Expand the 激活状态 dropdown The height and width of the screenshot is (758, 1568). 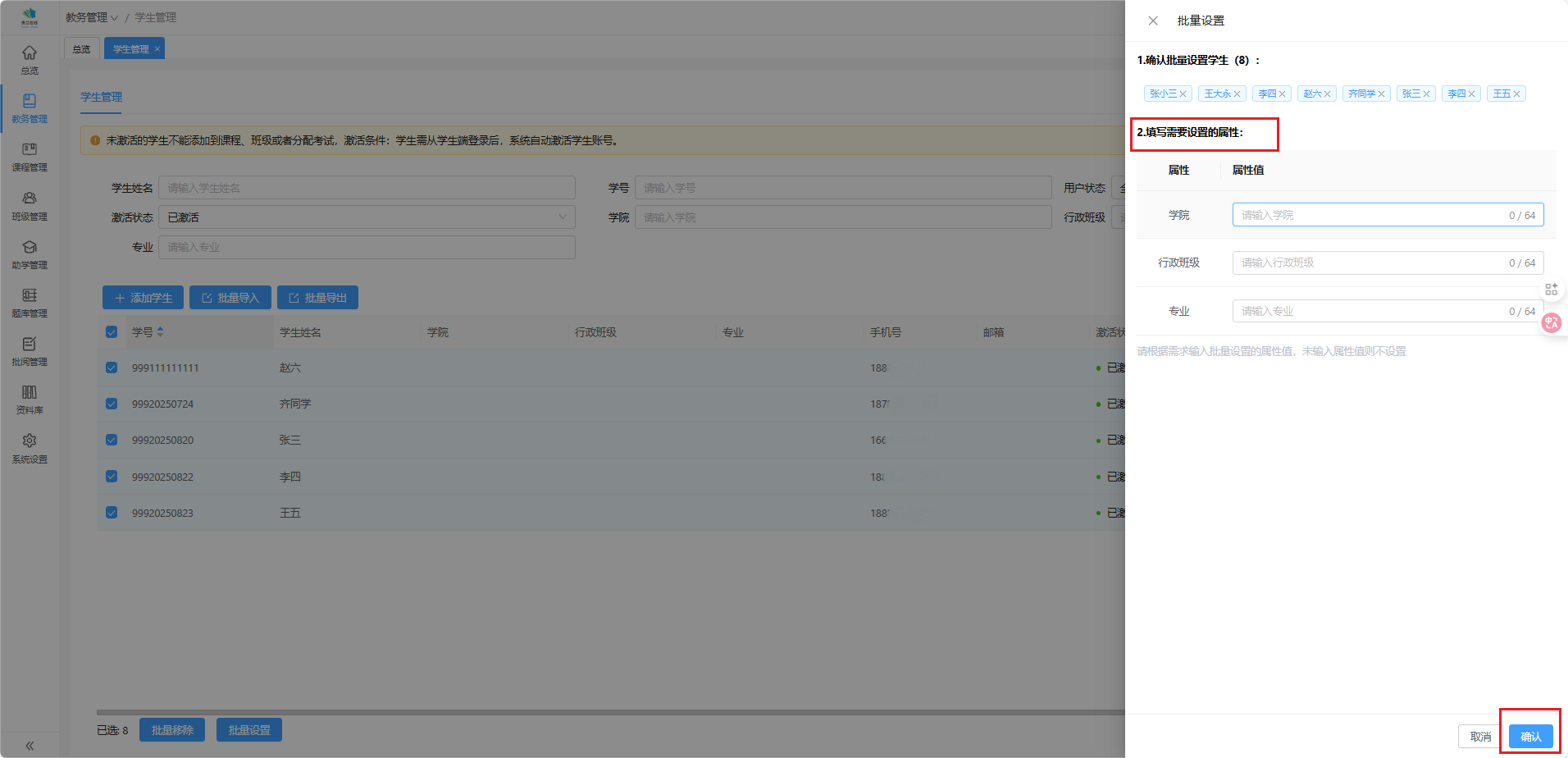click(367, 217)
